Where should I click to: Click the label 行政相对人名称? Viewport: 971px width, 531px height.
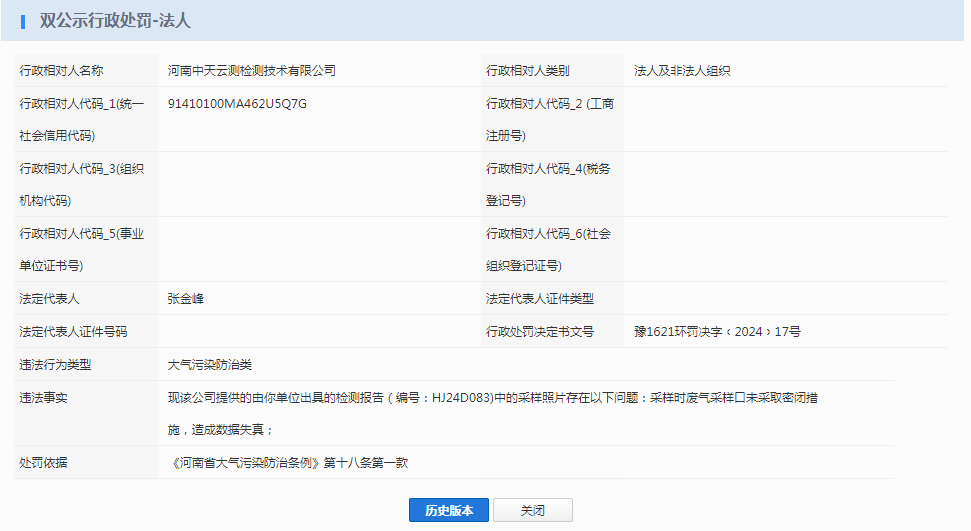pos(61,71)
